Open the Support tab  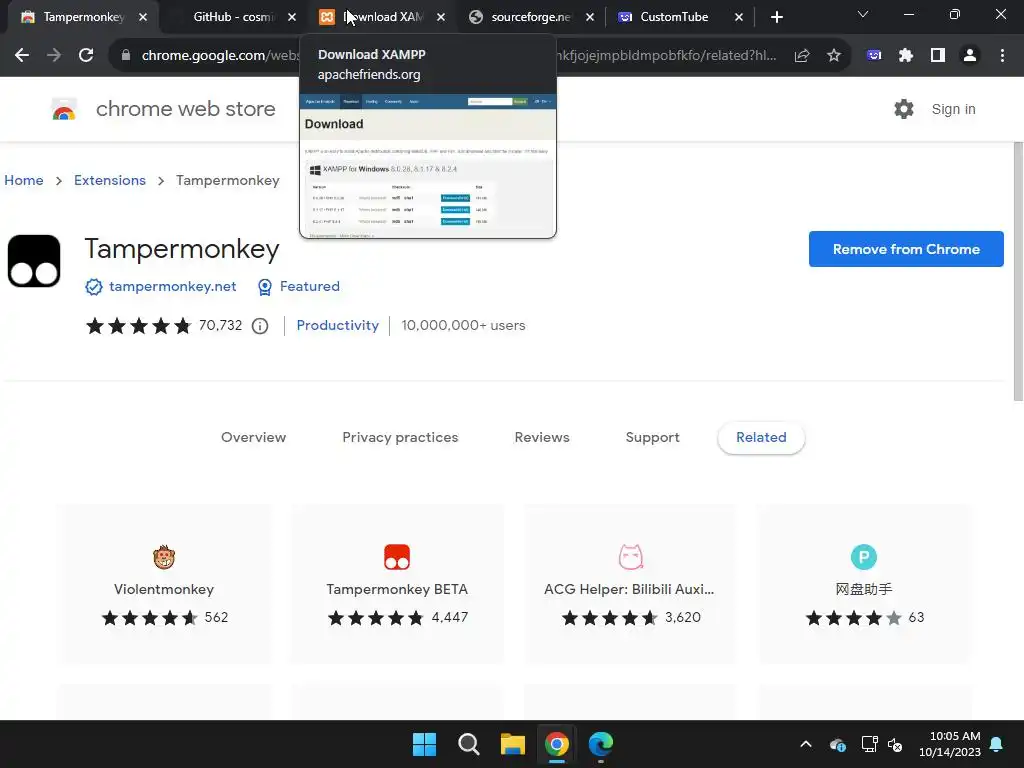pyautogui.click(x=652, y=438)
